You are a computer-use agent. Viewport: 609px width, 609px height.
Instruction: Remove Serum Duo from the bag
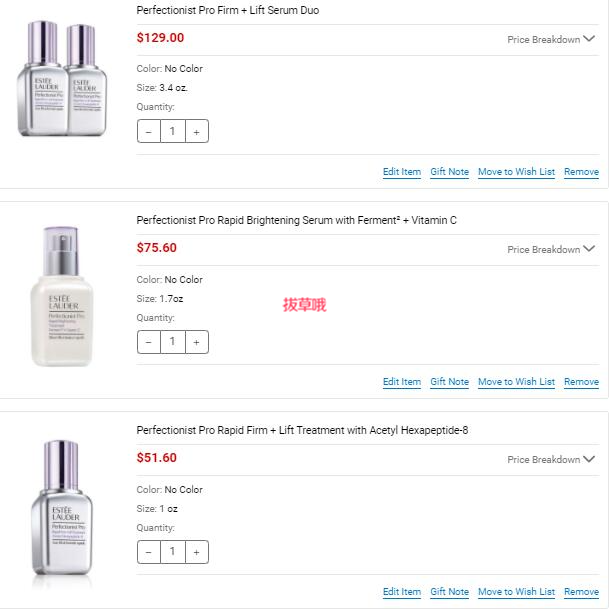click(581, 172)
